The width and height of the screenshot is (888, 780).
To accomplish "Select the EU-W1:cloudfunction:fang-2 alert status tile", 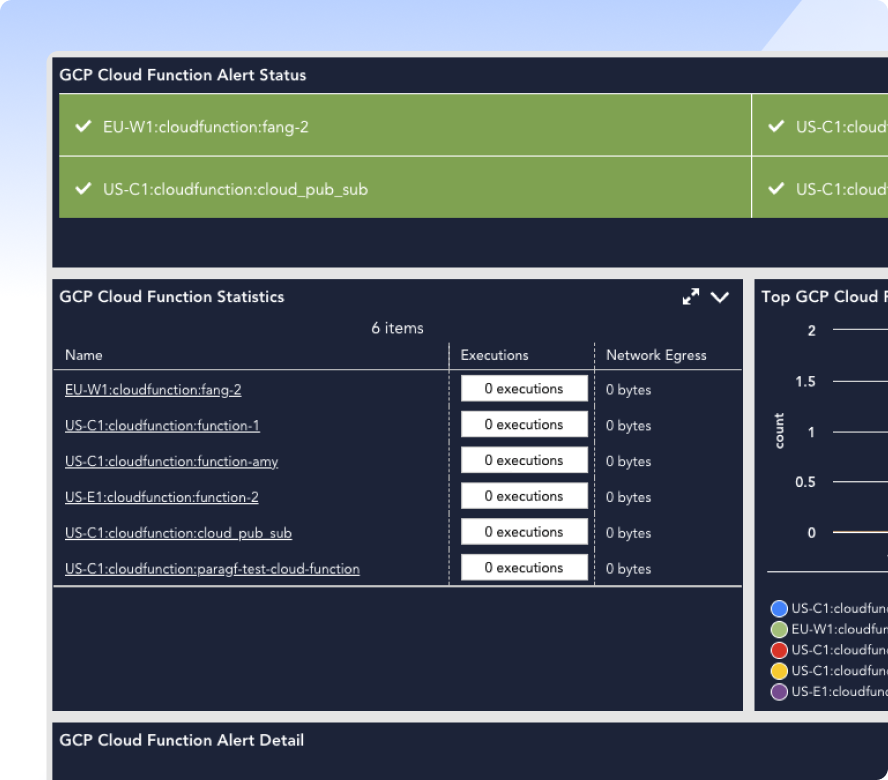I will (405, 126).
